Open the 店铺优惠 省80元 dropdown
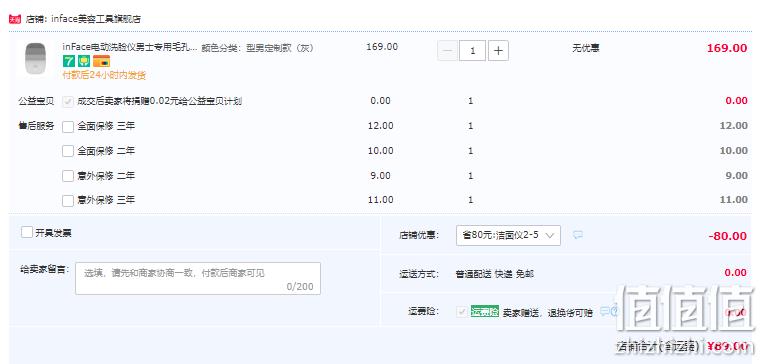Screen dimensions: 764x364 [x=508, y=235]
